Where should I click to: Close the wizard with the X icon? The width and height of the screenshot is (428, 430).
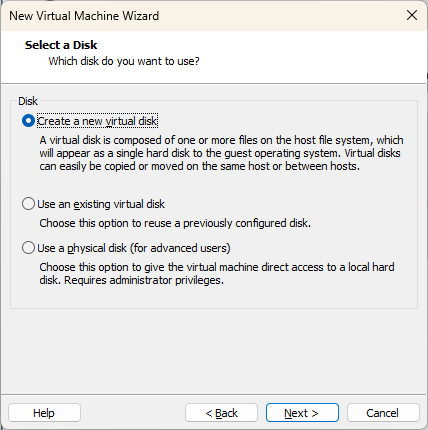(412, 15)
